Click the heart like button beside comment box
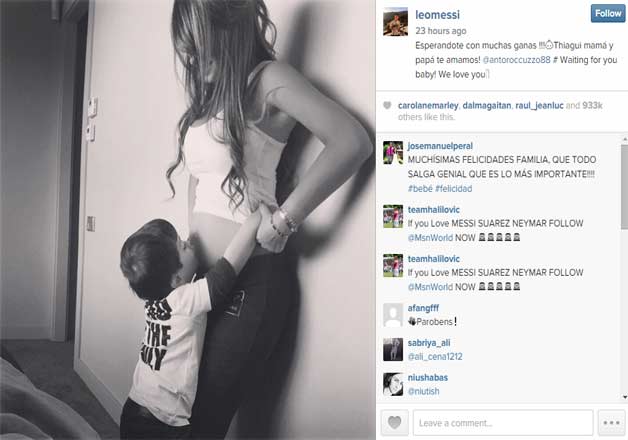Viewport: 628px width, 440px height. point(394,422)
